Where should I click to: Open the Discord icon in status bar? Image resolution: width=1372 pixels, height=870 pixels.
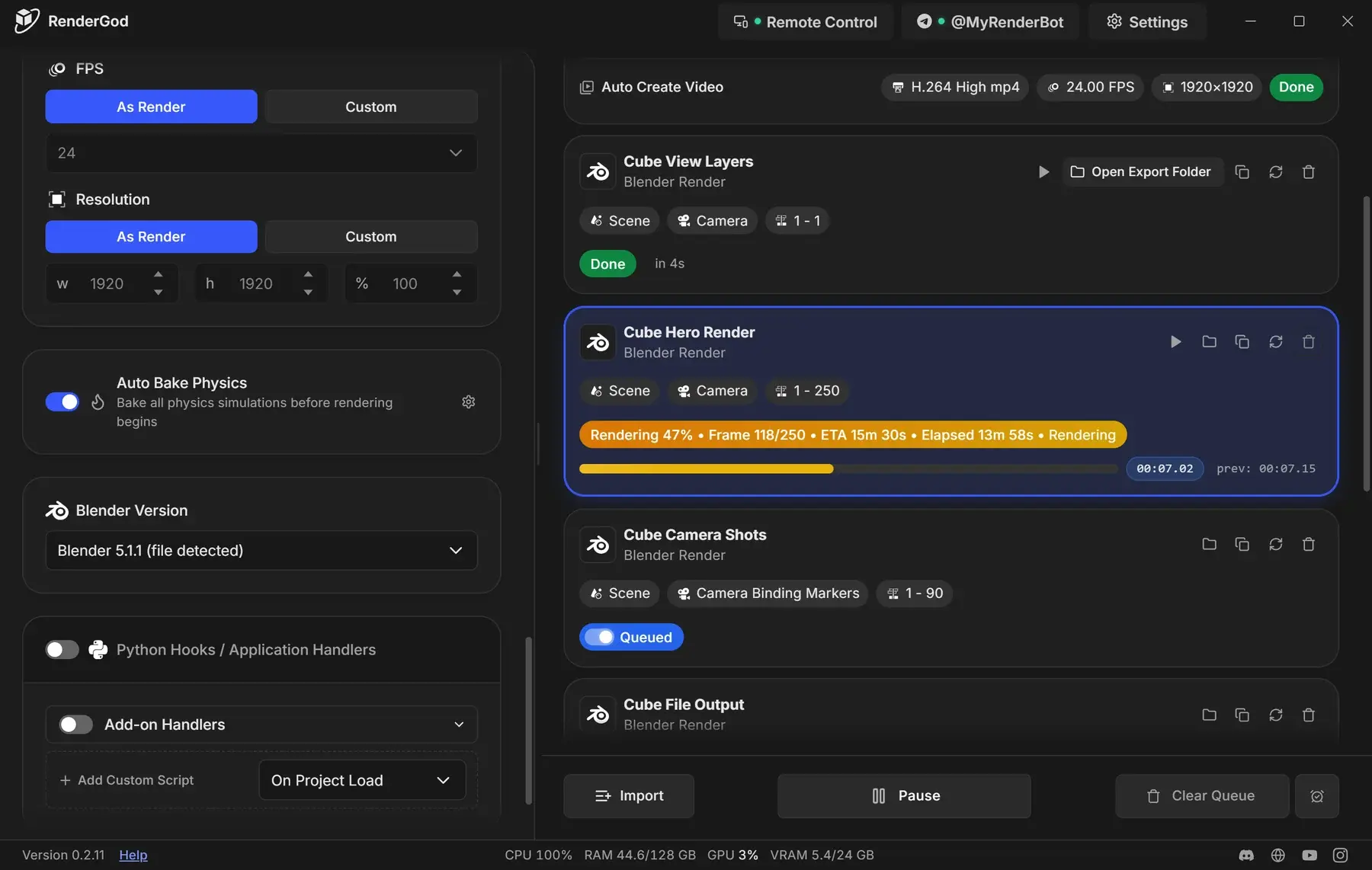click(1246, 856)
